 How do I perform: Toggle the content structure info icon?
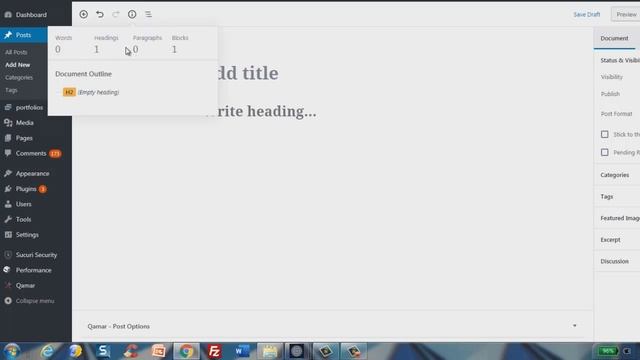tap(132, 14)
